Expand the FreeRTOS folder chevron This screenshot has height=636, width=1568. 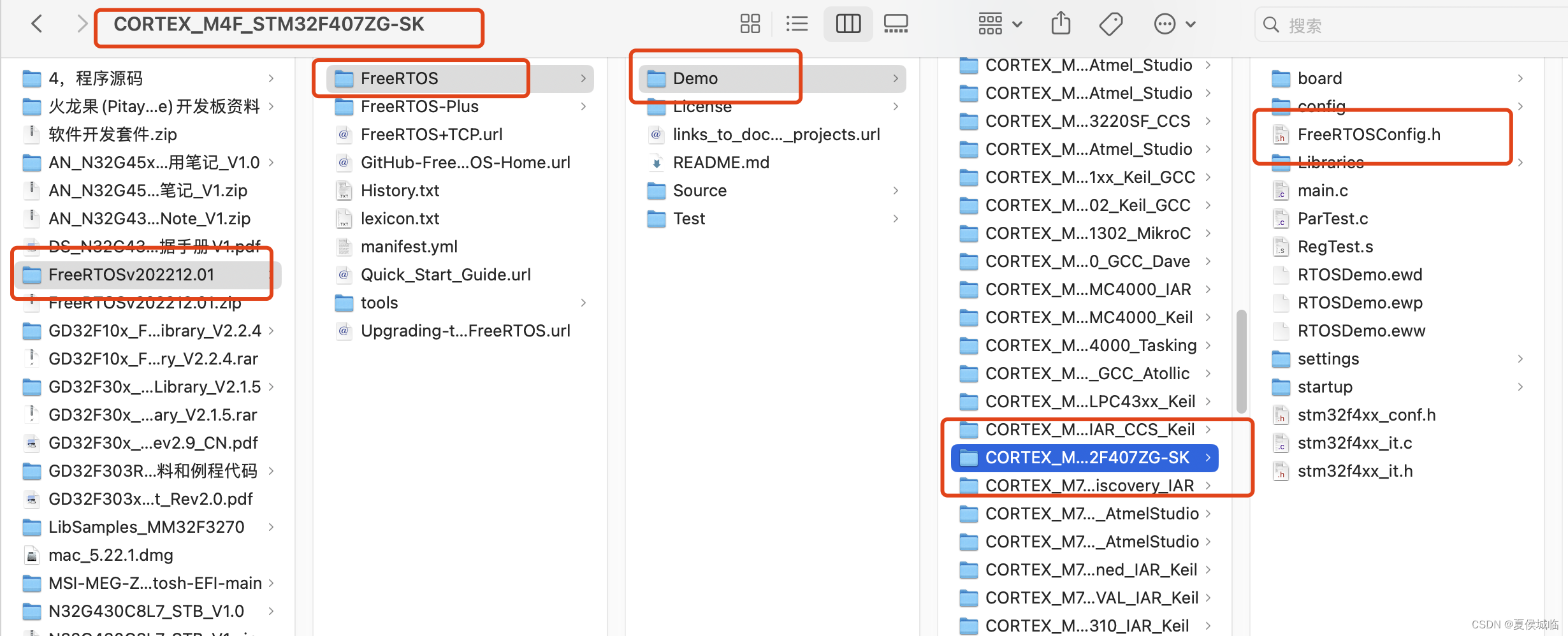[583, 78]
